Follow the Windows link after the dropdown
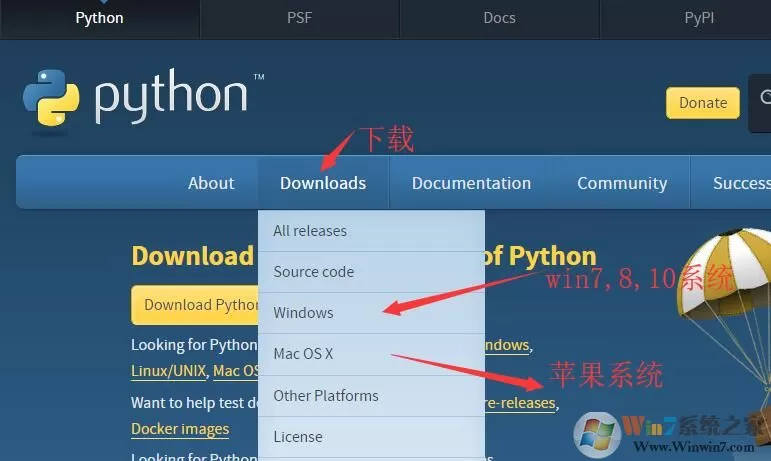 tap(507, 345)
